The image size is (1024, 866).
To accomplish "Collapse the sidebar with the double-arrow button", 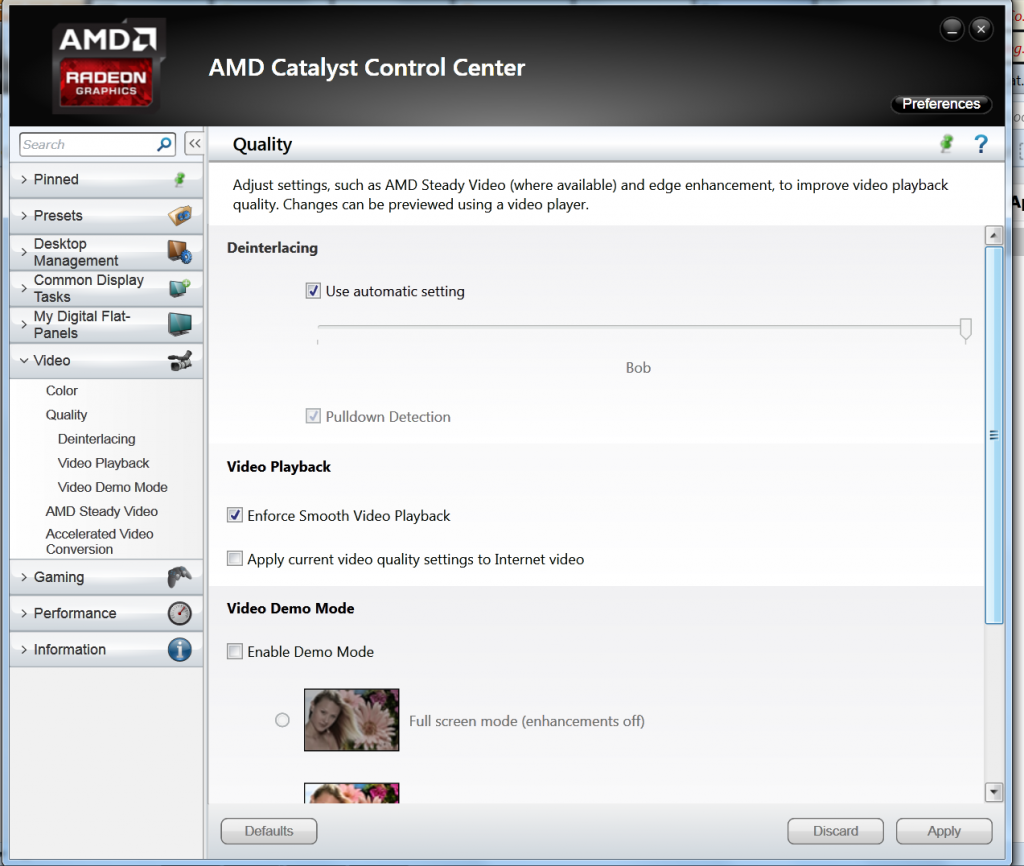I will click(194, 143).
